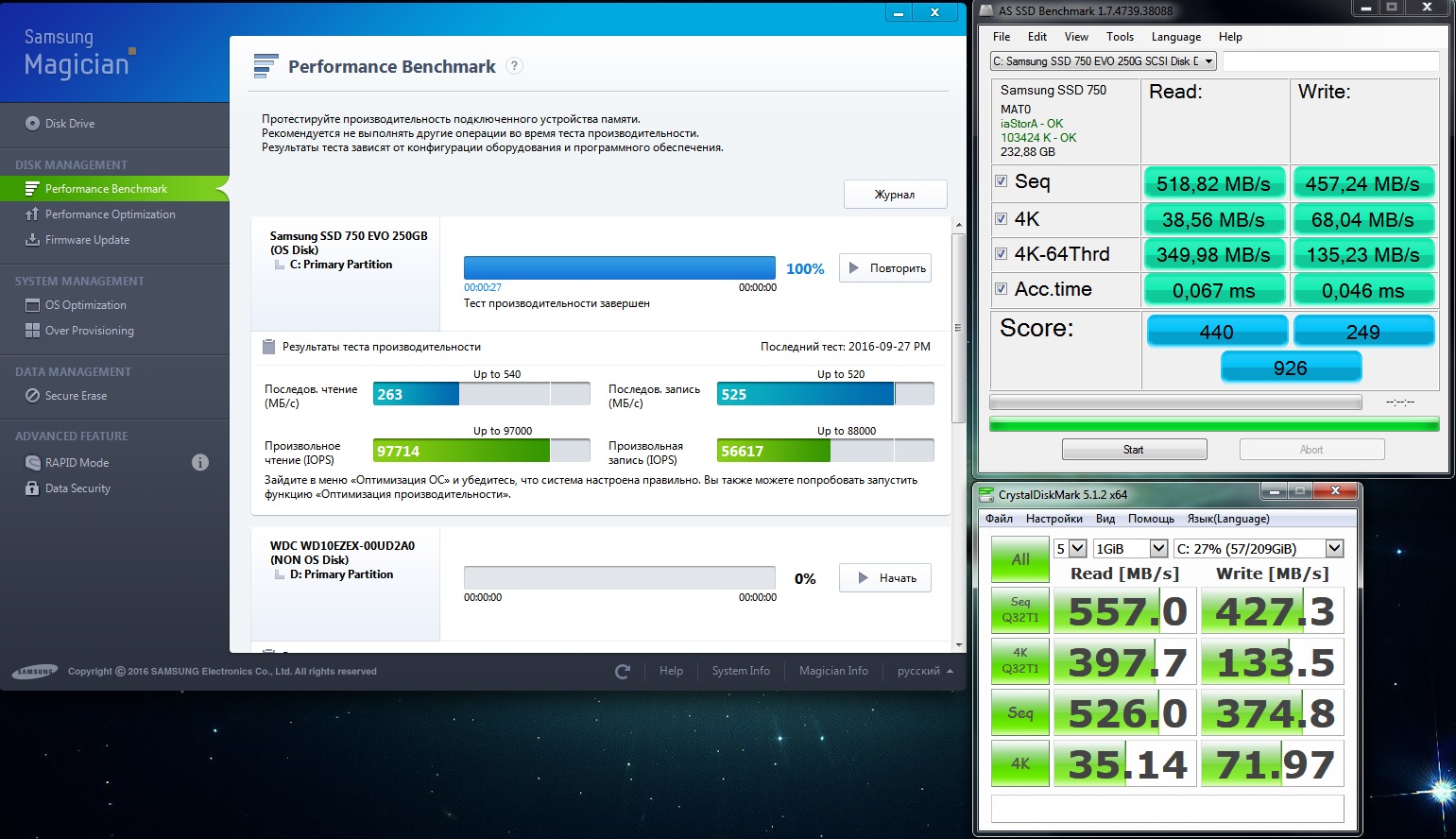Click the All button in CrystalDiskMark
Screen dimensions: 1456x839
(x=1020, y=559)
